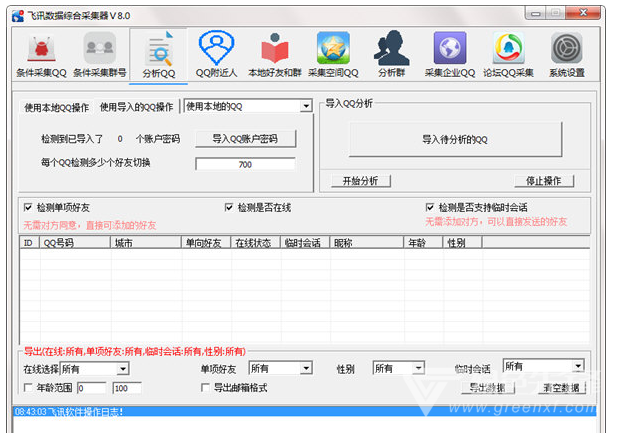The width and height of the screenshot is (617, 433).
Task: Sort by the 单向好友 column header
Action: (x=206, y=243)
